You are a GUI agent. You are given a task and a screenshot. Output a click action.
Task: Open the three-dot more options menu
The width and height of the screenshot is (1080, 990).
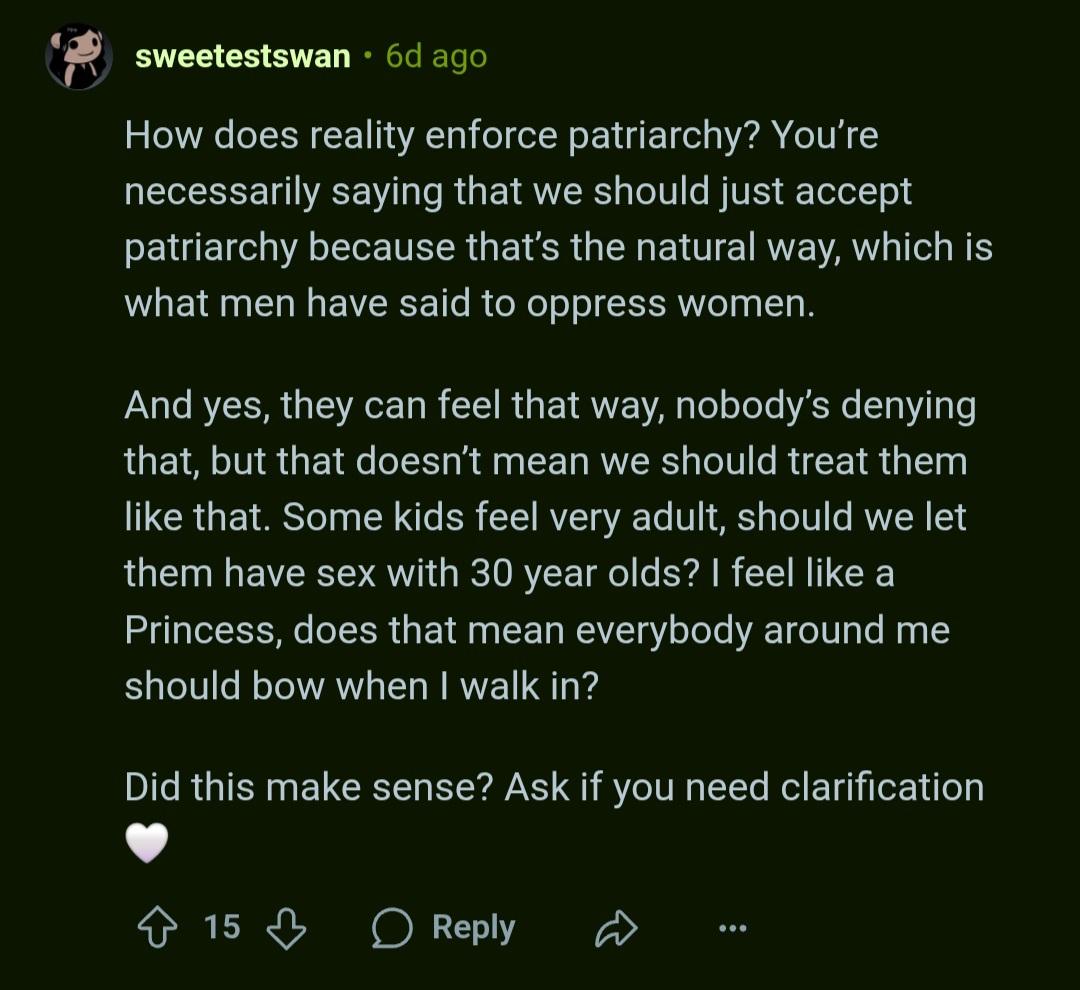pos(733,929)
